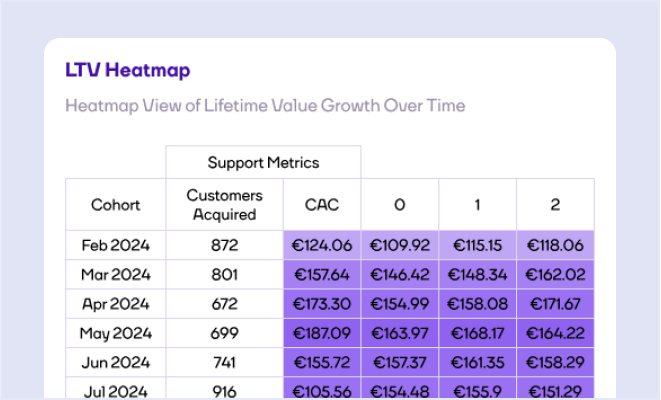Click the Jun 2024 cohort label
This screenshot has width=661, height=400.
point(115,360)
